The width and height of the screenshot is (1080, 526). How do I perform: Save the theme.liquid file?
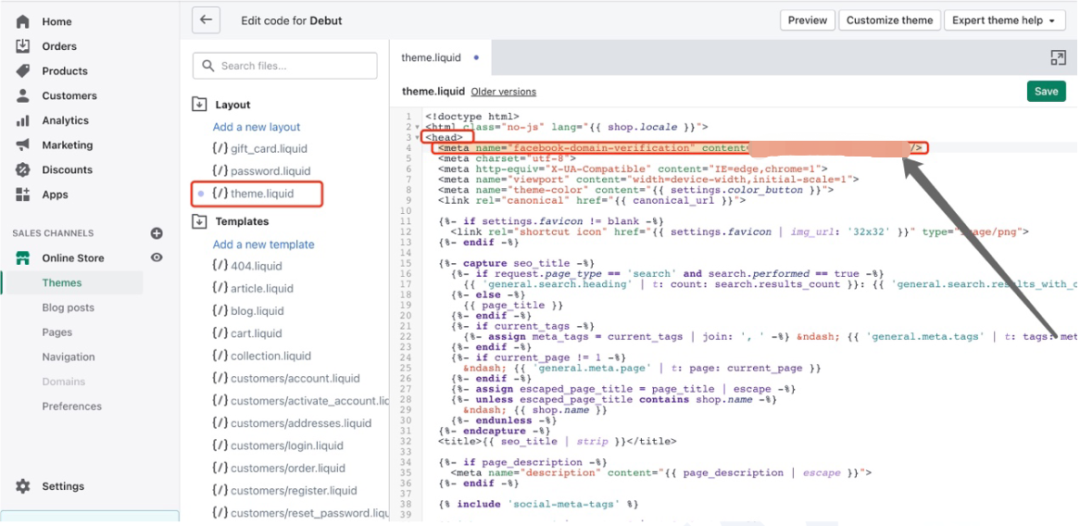(x=1046, y=92)
